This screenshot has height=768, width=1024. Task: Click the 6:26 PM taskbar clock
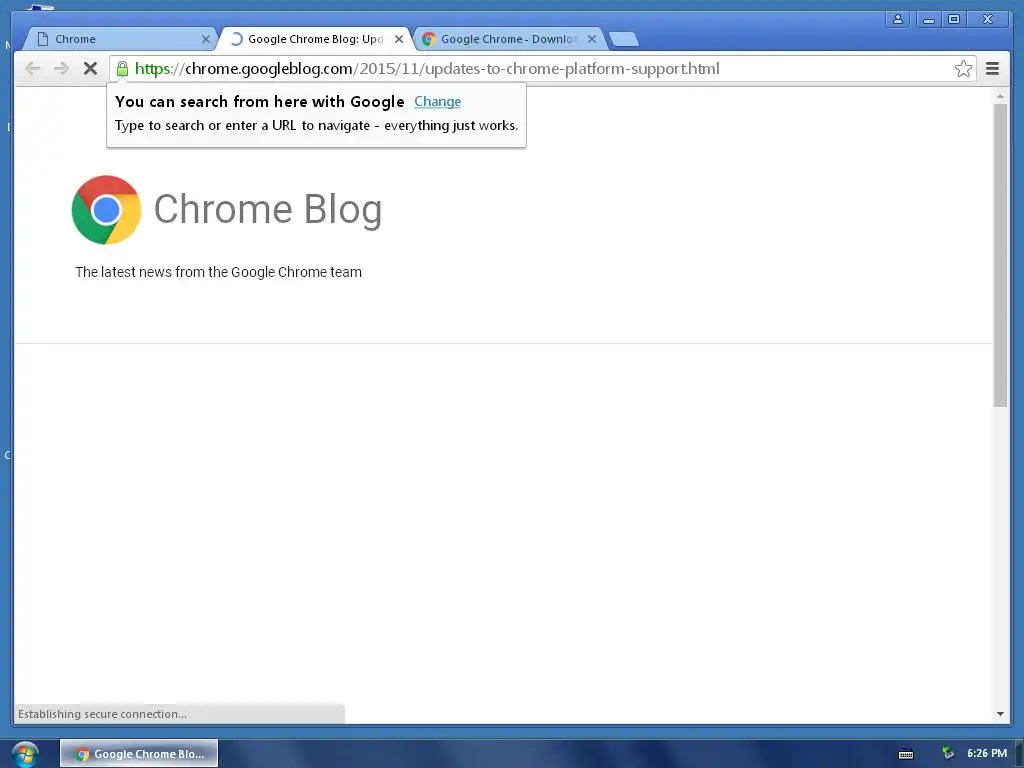pyautogui.click(x=987, y=753)
